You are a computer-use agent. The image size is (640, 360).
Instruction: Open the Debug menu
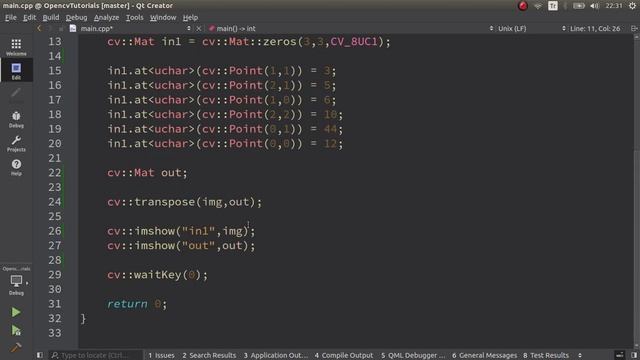pos(76,18)
